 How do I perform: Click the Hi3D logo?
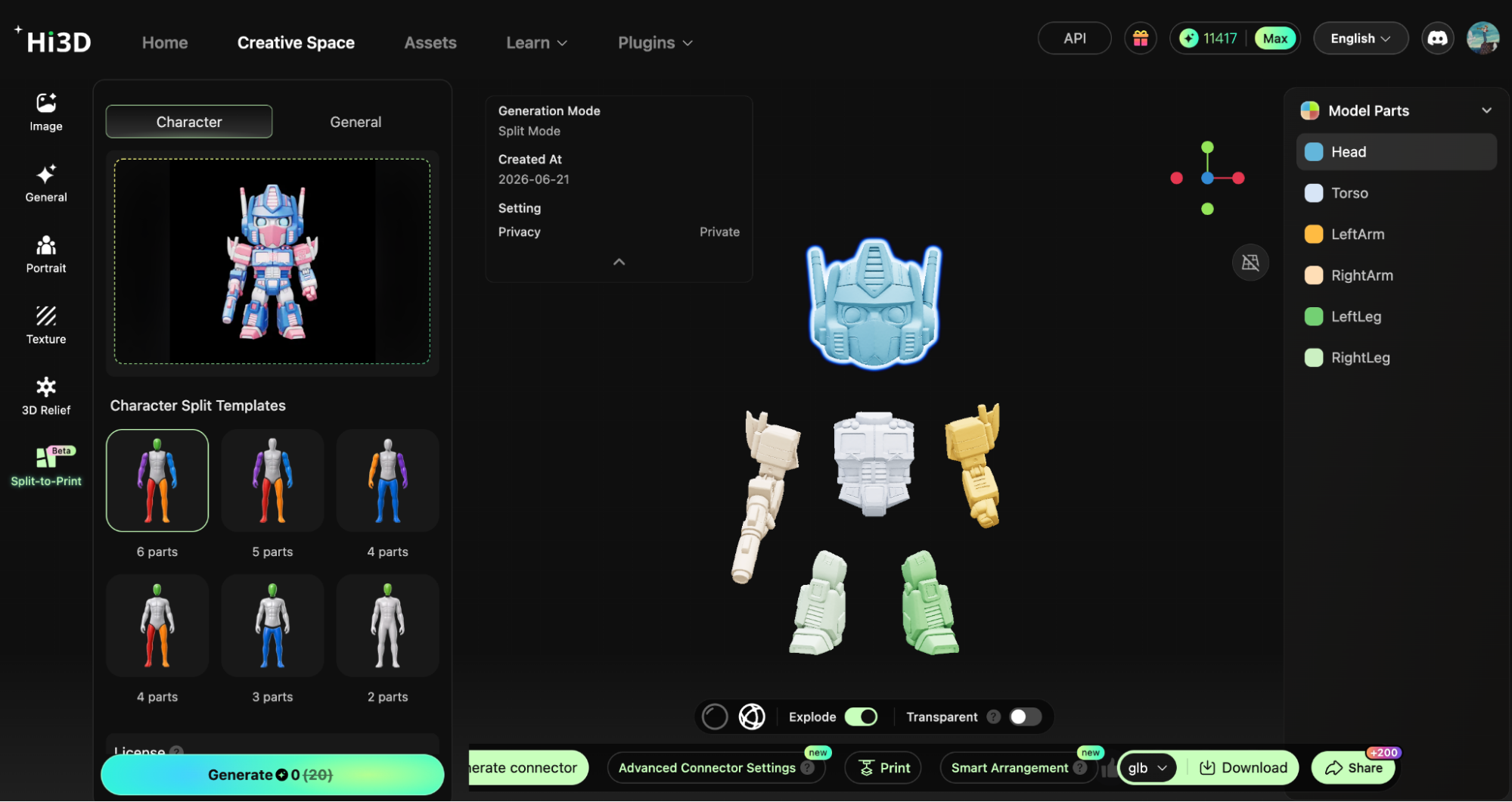click(x=53, y=41)
